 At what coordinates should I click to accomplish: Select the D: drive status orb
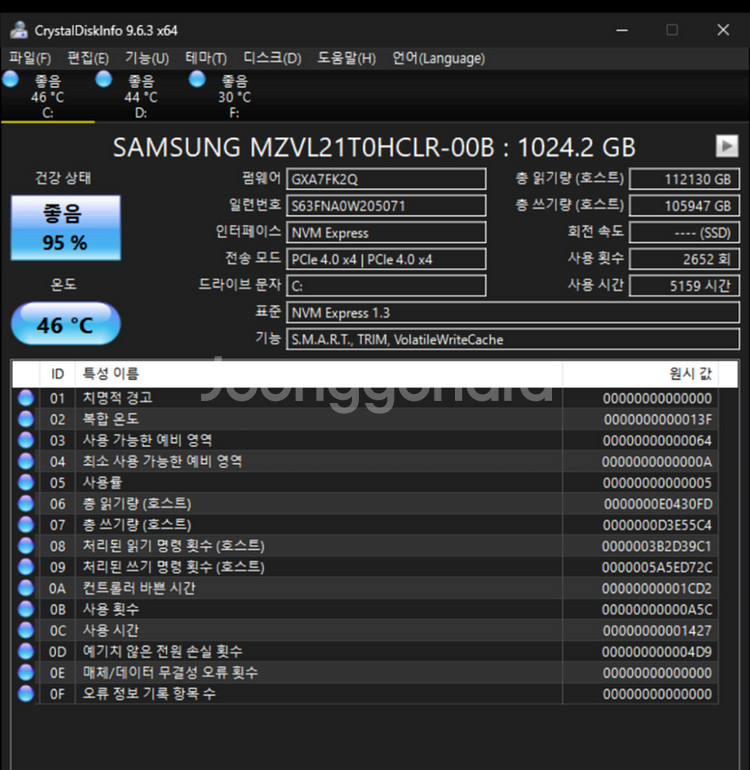click(x=104, y=80)
